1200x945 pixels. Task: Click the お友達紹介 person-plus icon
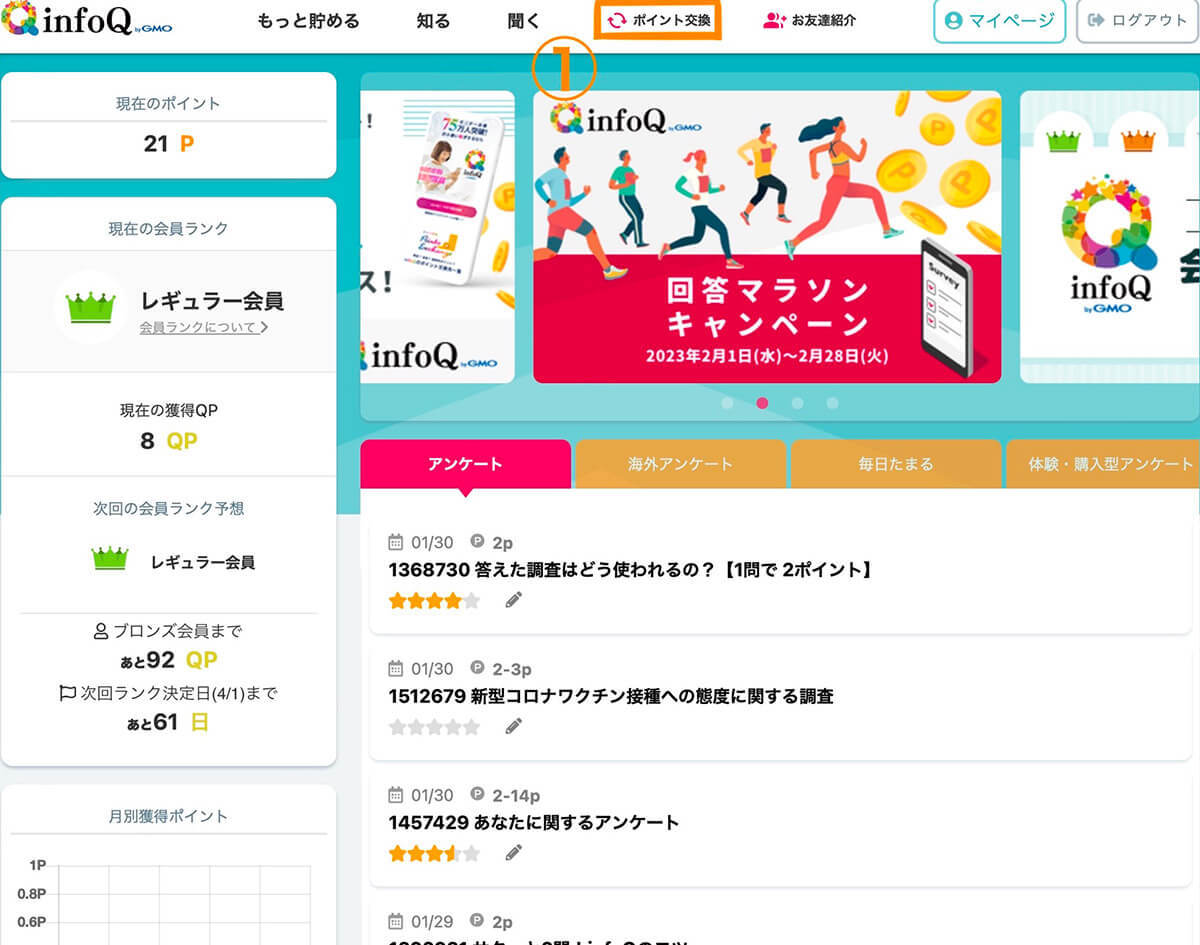coord(774,20)
